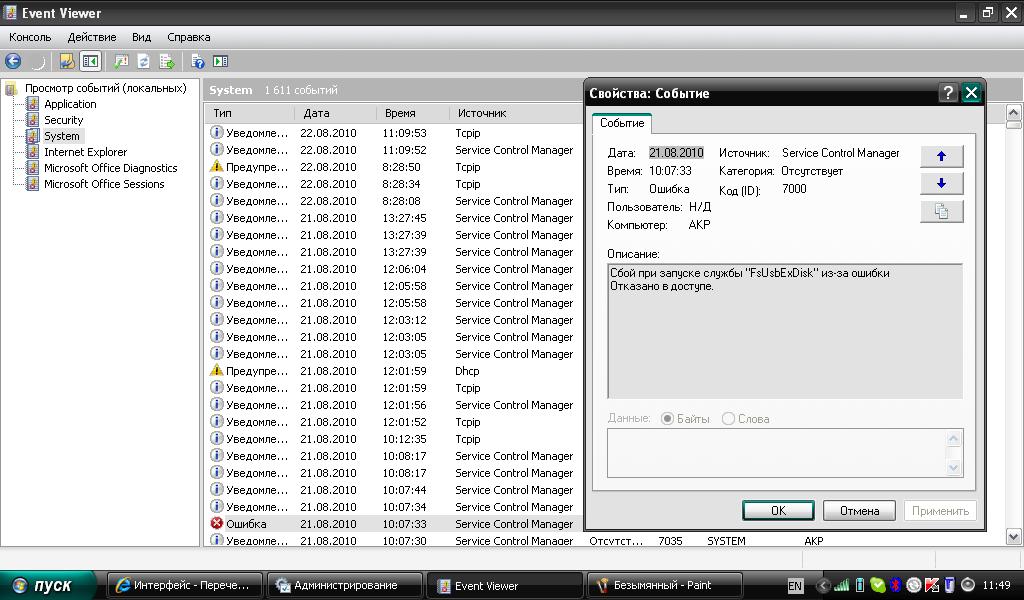Open the Действие menu
Screen dimensions: 1024x600
click(x=92, y=37)
